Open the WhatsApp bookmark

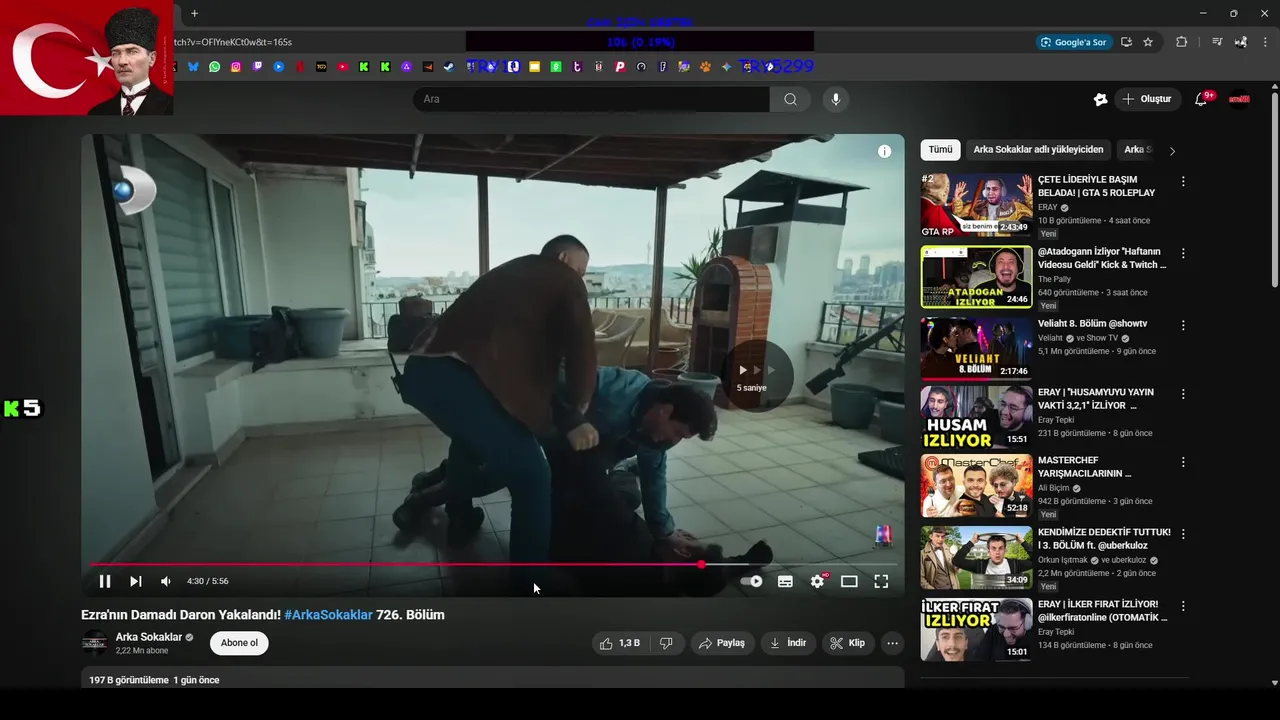(214, 67)
